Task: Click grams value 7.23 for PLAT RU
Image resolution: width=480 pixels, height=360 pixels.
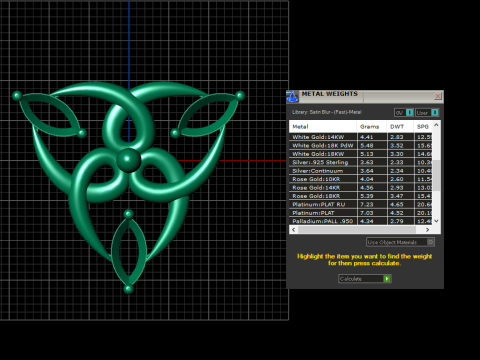Action: point(367,204)
